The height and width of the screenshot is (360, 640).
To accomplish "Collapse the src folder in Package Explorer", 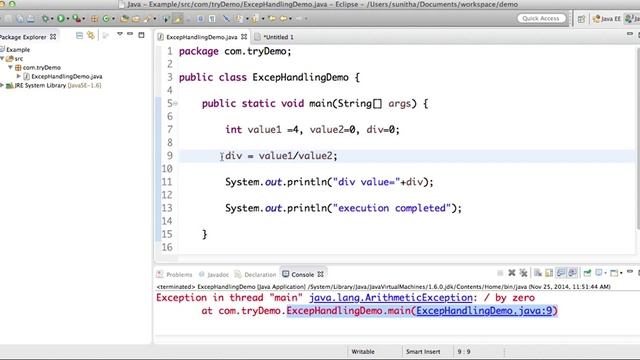I will click(2, 58).
